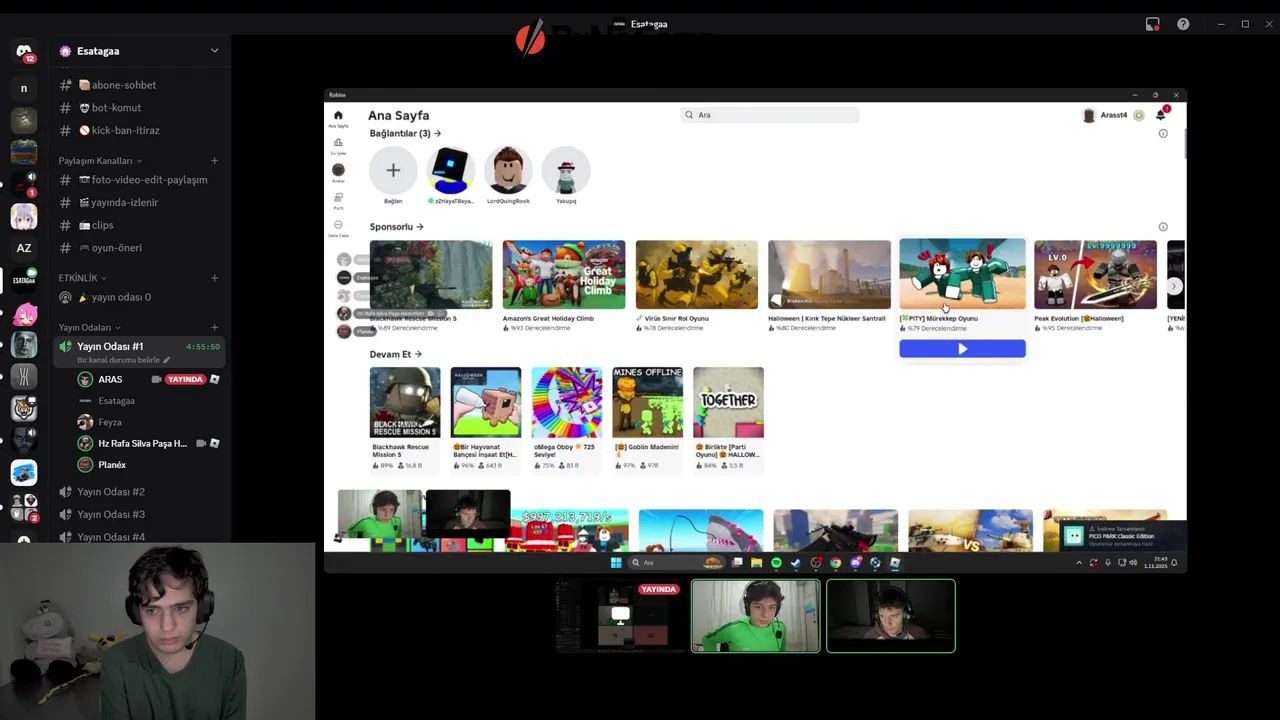1280x720 pixels.
Task: Open Chrome icon in streamed taskbar
Action: coord(836,563)
